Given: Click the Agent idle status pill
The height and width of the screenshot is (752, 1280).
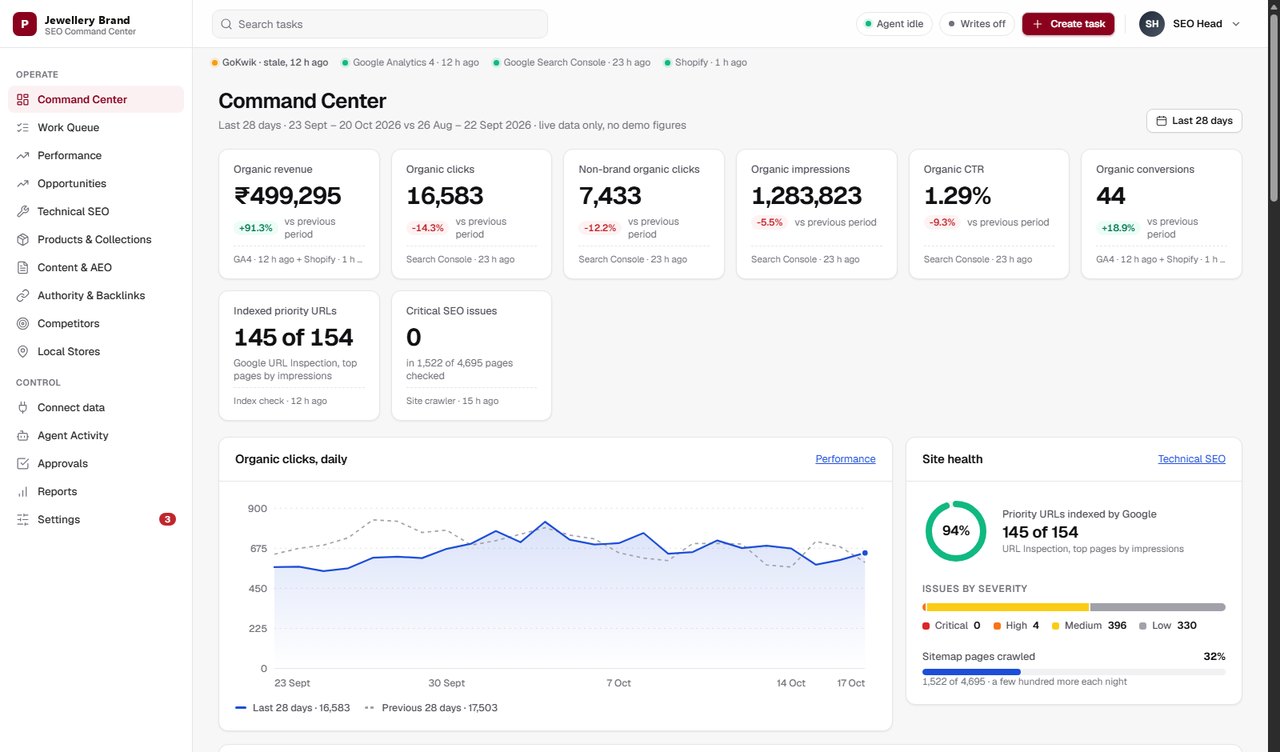Looking at the screenshot, I should 894,24.
